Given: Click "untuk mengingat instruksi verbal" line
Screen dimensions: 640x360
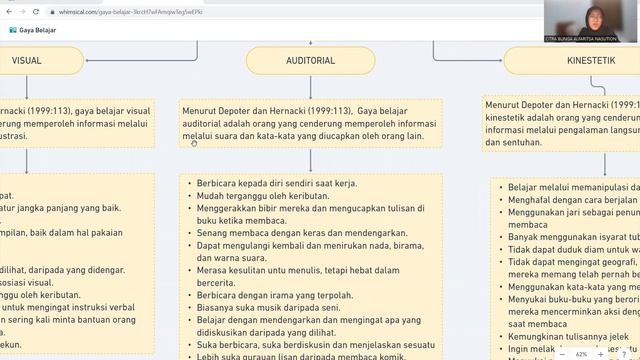Looking at the screenshot, I should (x=68, y=307).
